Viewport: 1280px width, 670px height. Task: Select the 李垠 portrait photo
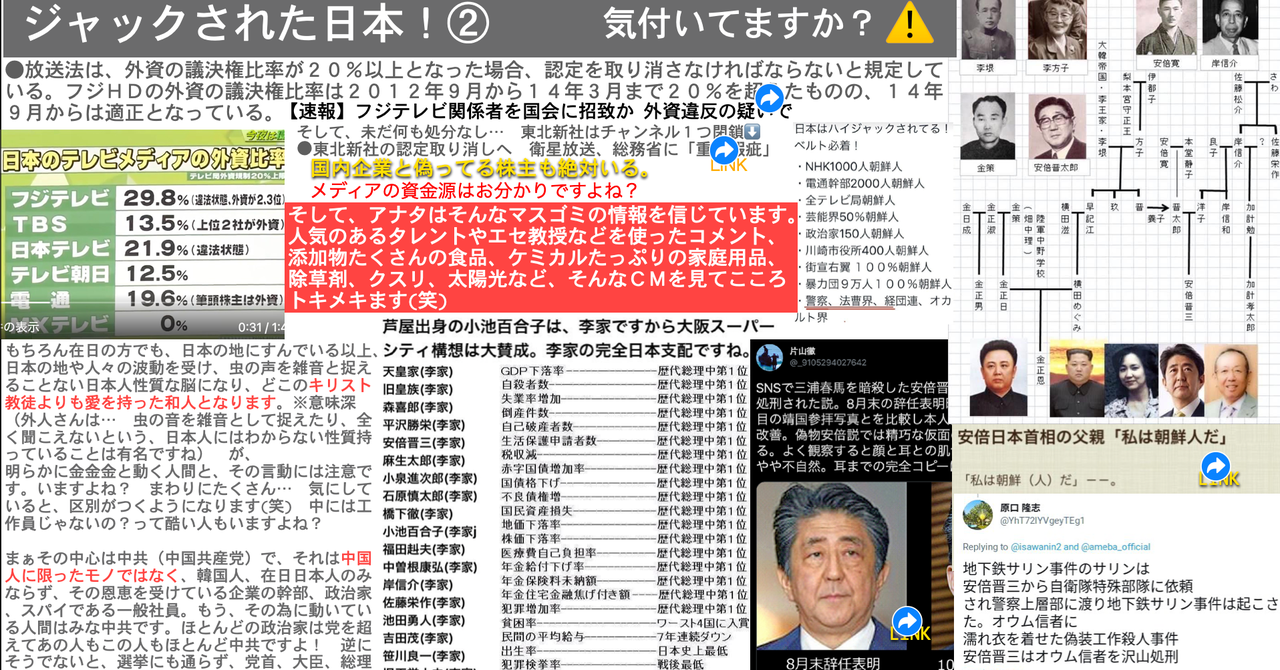coord(987,30)
